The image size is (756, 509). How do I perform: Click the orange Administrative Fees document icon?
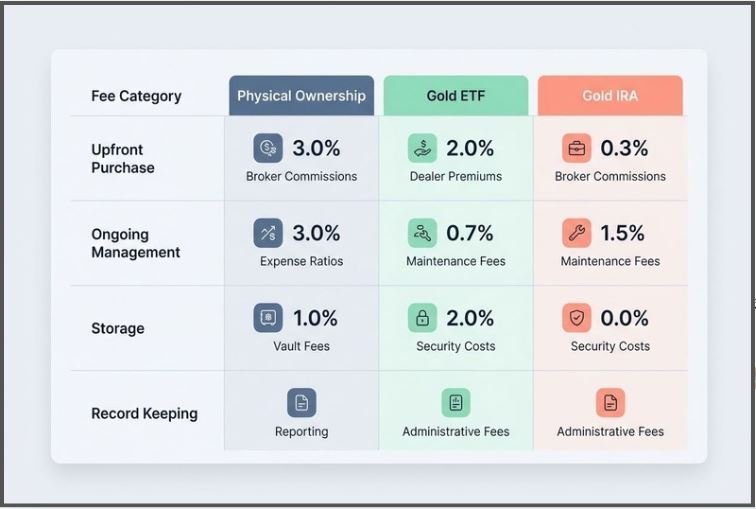click(x=610, y=402)
